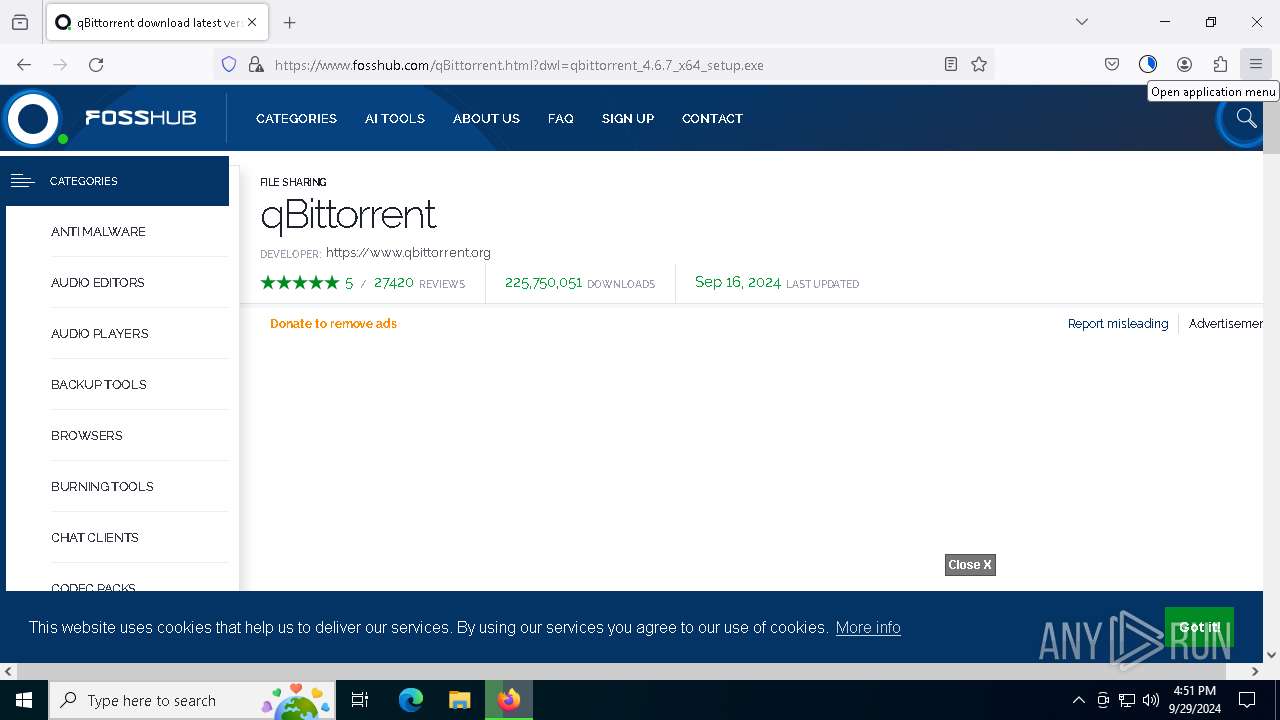Click Report misleading link

[1118, 323]
